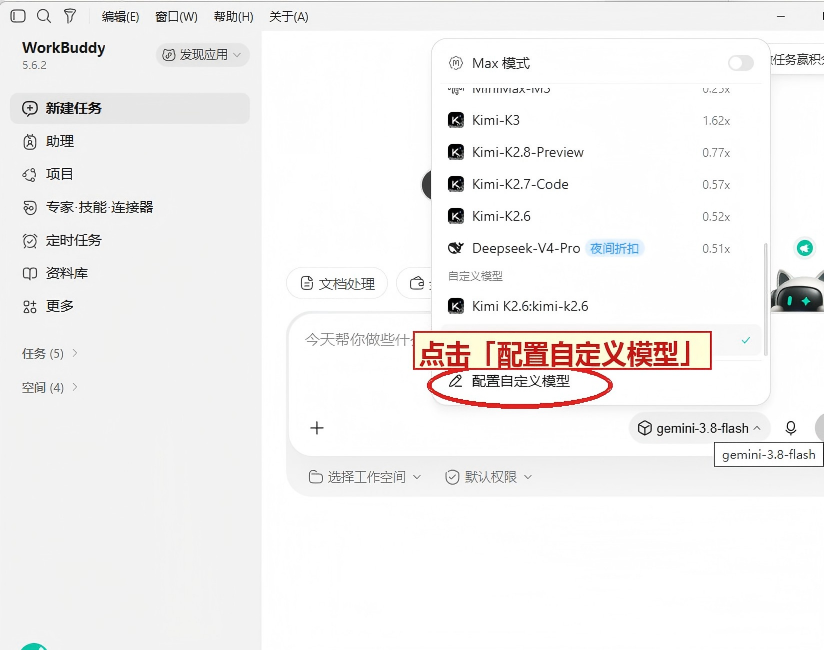Open the 项目 section
The width and height of the screenshot is (824, 650).
click(130, 174)
